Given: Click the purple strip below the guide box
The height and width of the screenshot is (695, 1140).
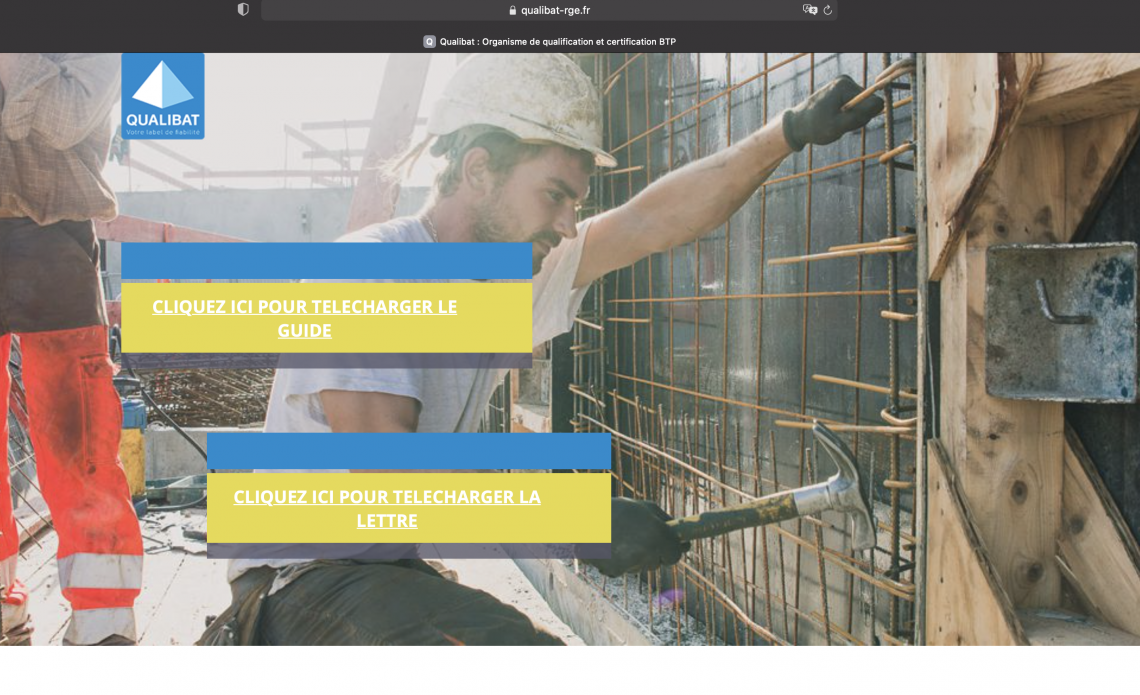Looking at the screenshot, I should 326,360.
